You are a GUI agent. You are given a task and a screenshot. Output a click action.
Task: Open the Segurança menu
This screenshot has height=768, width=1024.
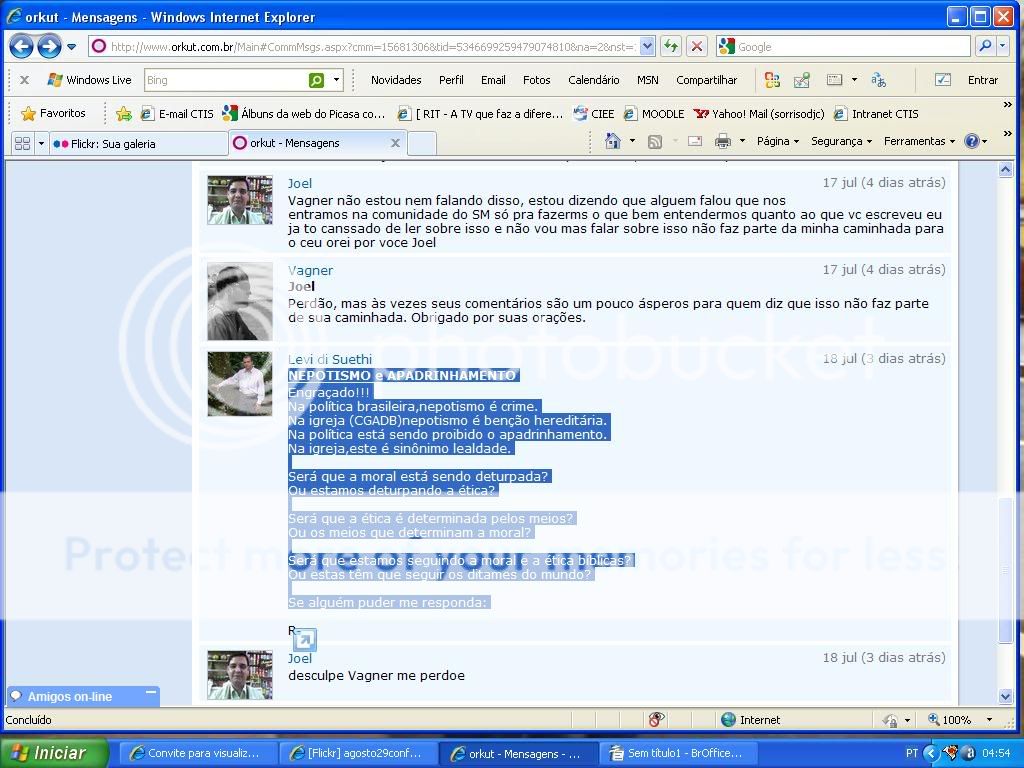840,142
